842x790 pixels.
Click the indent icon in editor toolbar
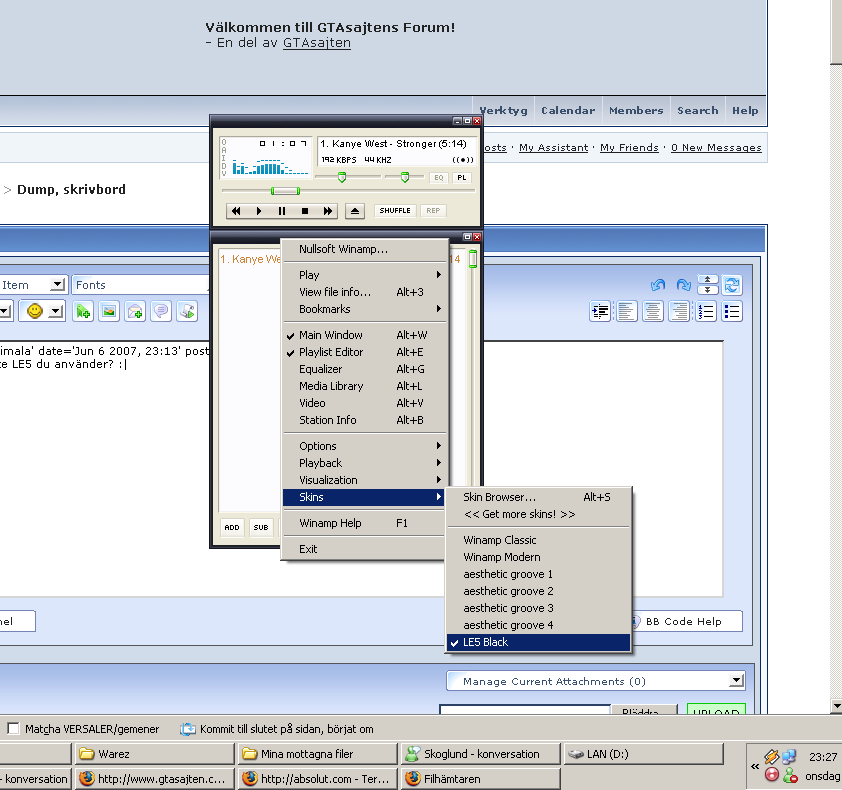click(600, 311)
